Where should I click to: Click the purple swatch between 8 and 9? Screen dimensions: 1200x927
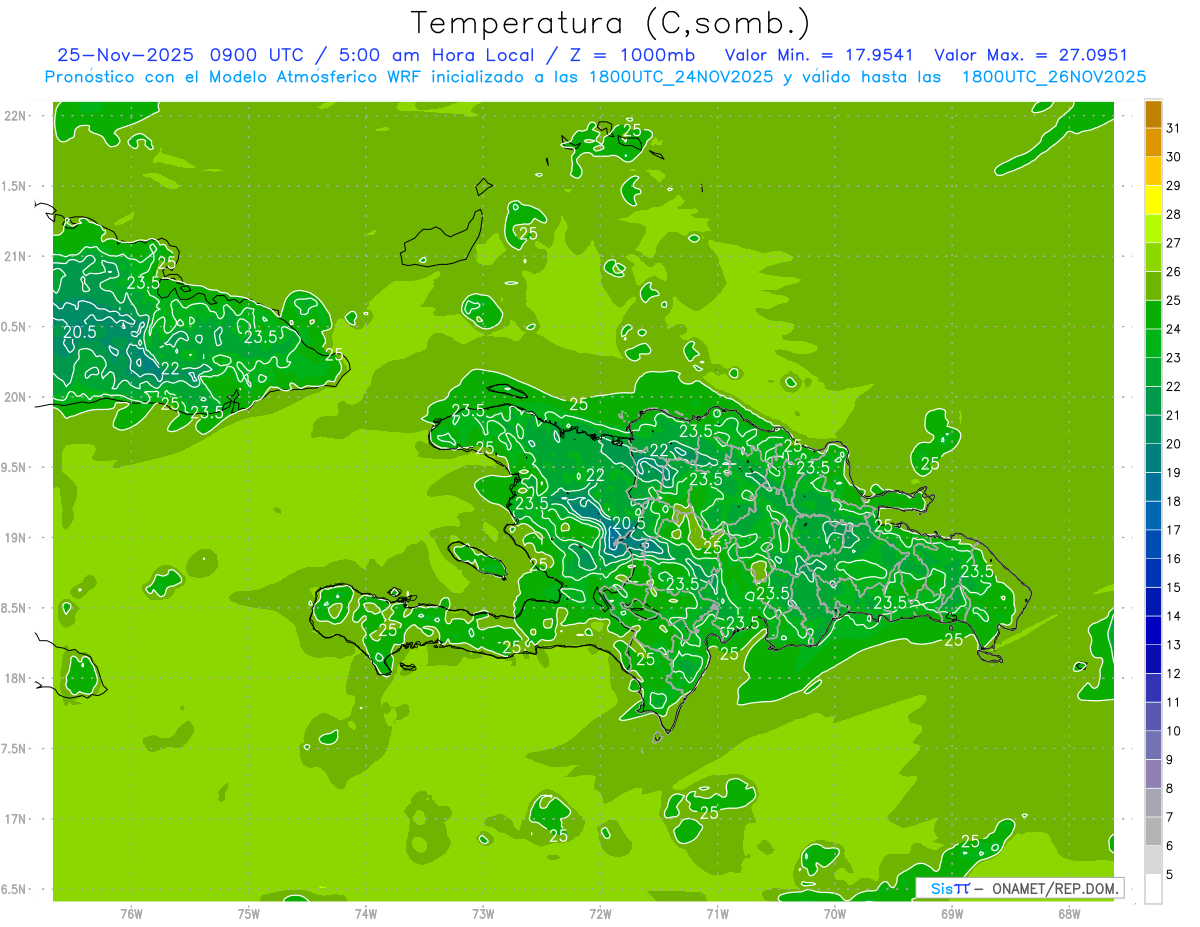pos(1153,774)
